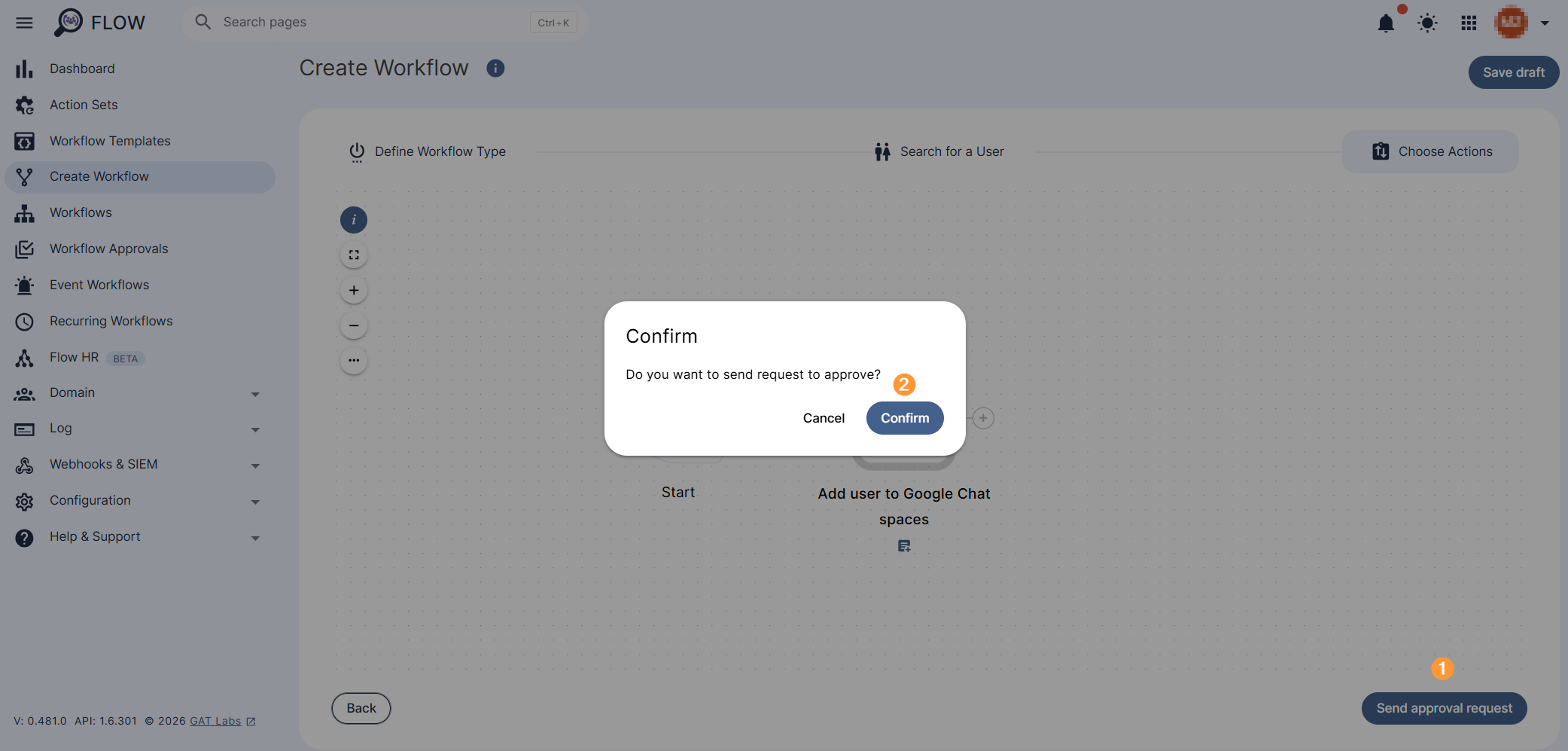Zoom in on the workflow canvas
Screen dimensions: 1568x751
pos(354,290)
